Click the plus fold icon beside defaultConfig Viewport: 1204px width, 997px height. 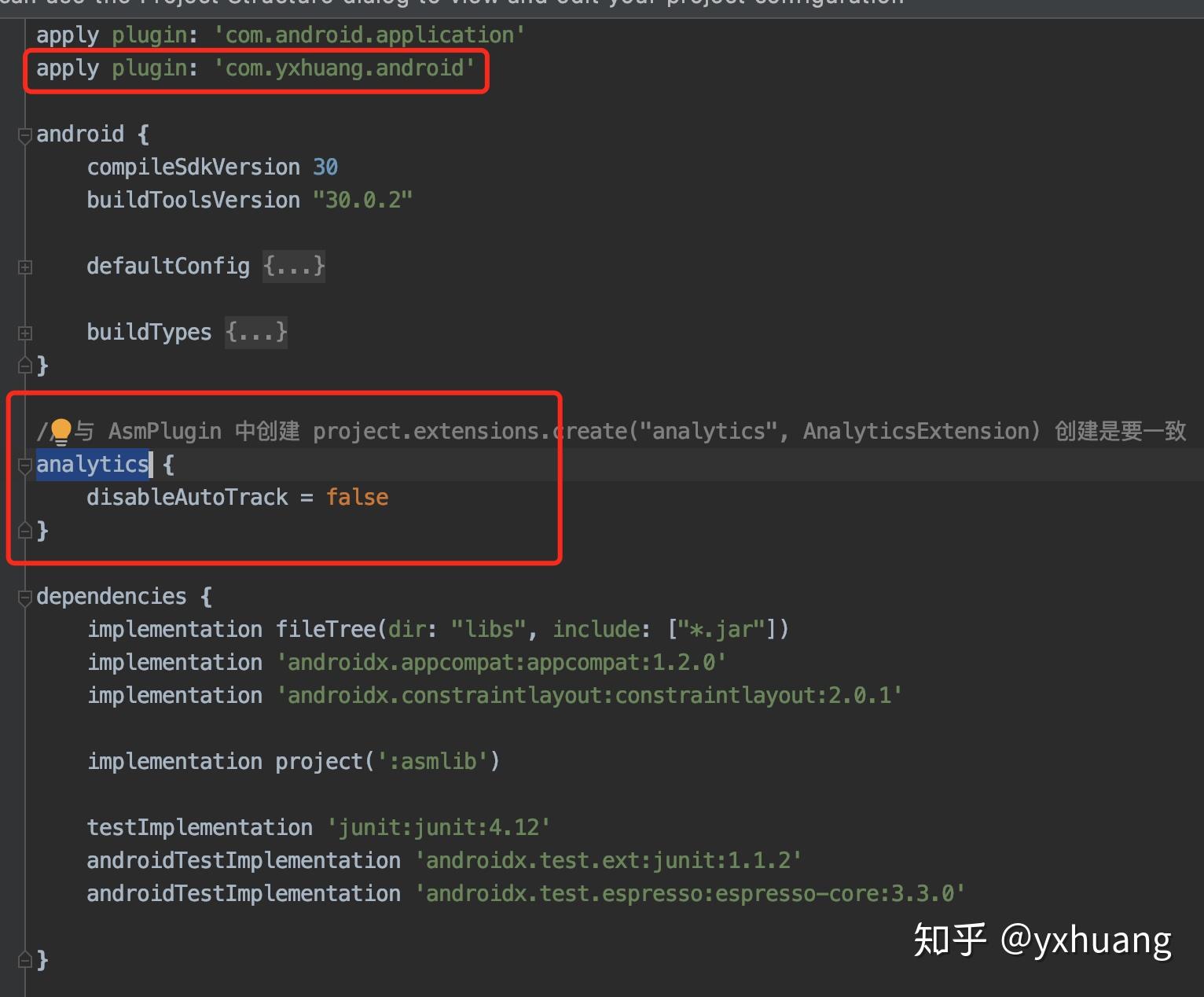coord(24,267)
